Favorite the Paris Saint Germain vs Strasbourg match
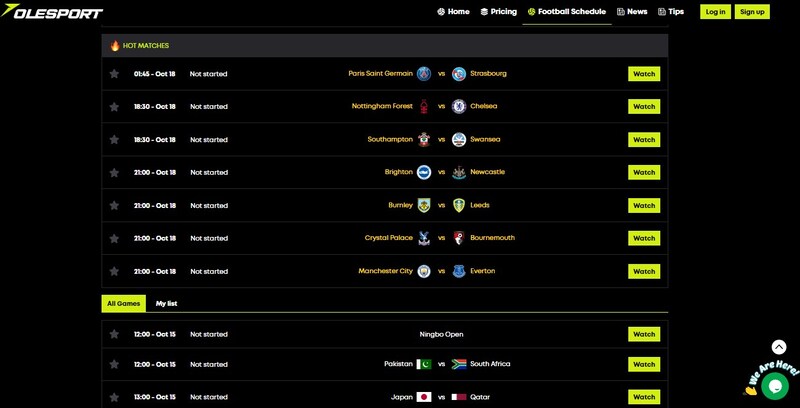The width and height of the screenshot is (800, 408). 114,74
